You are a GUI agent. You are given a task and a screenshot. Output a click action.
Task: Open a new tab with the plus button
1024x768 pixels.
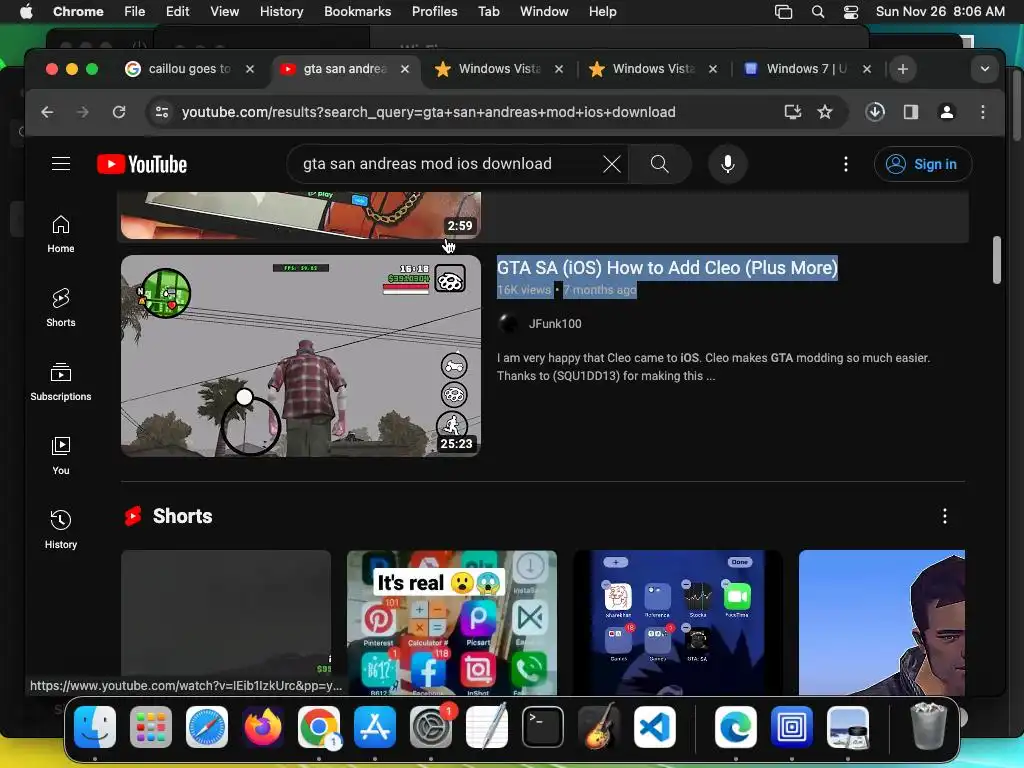pyautogui.click(x=903, y=69)
